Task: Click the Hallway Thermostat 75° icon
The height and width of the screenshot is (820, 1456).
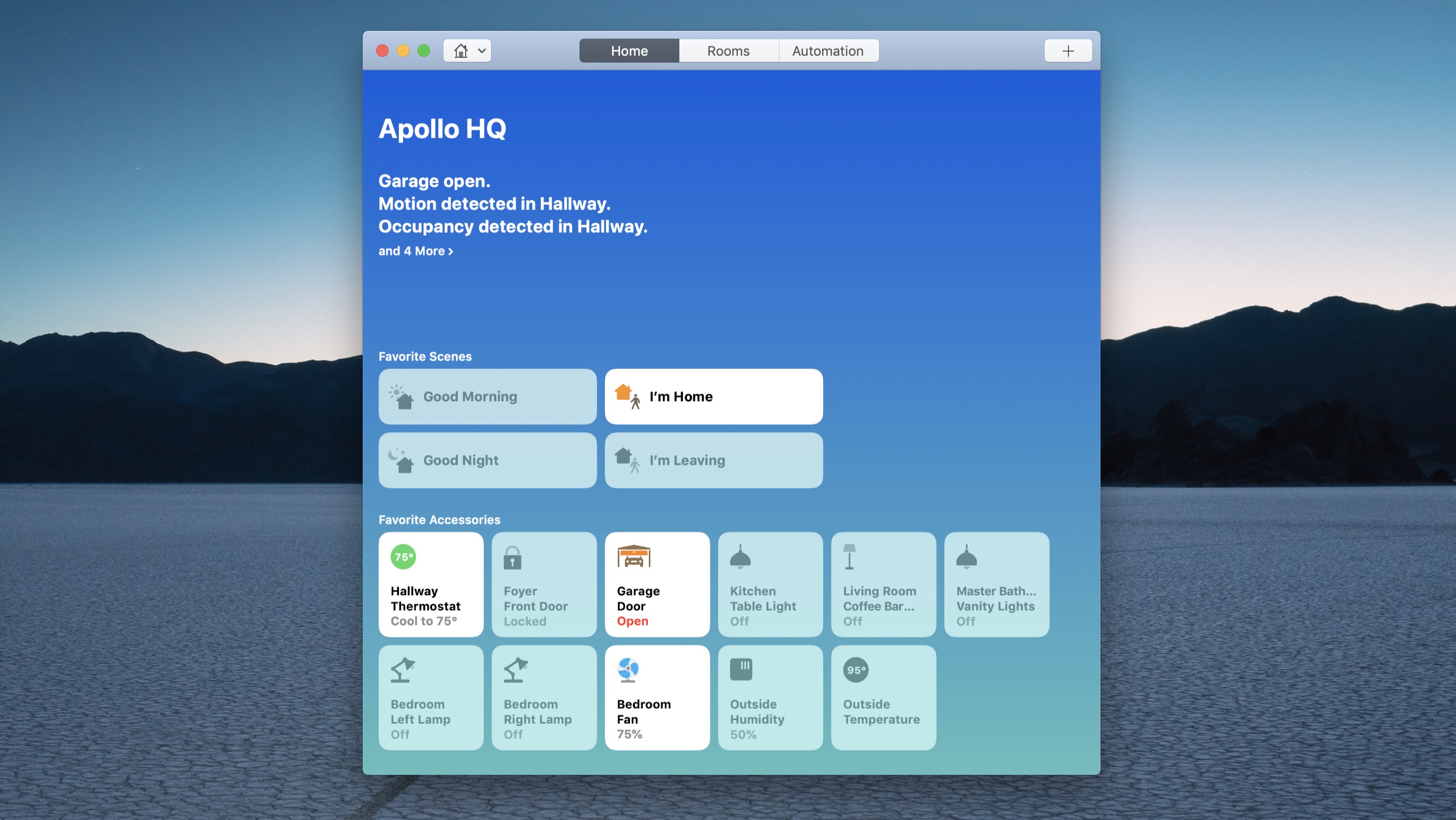Action: click(x=403, y=557)
